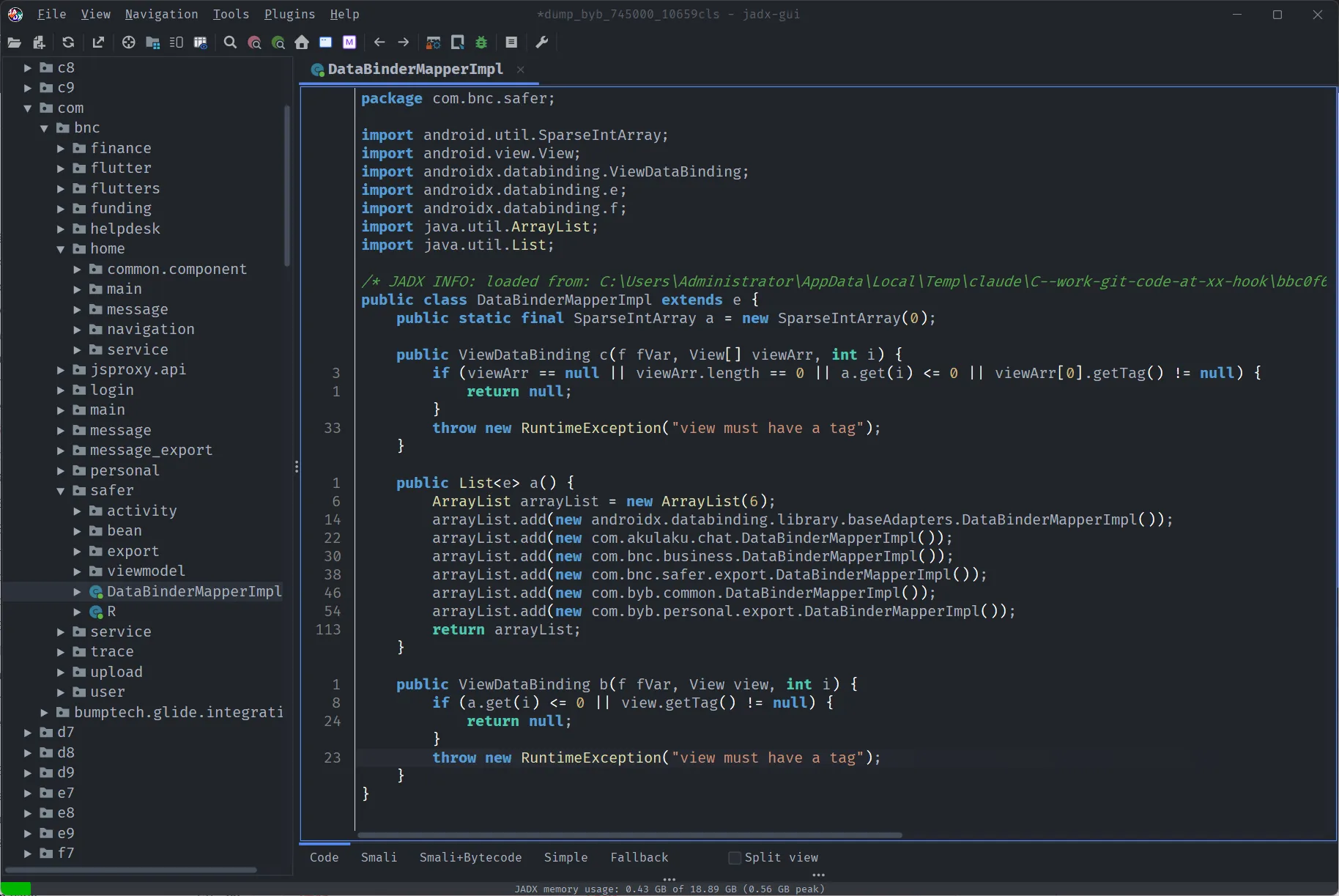Click the code editor horizontal scrollbar

[x=629, y=835]
